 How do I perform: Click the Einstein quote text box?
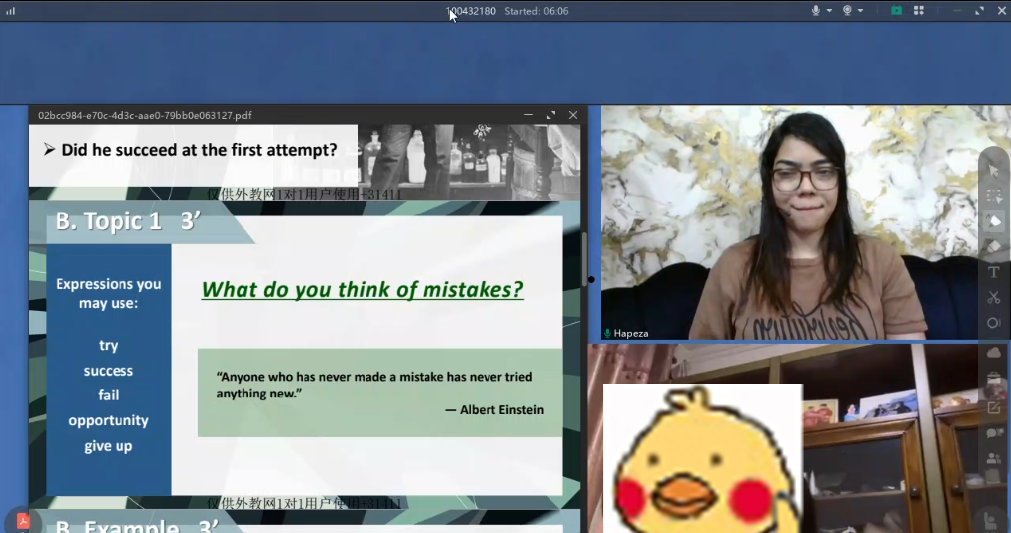pos(380,393)
